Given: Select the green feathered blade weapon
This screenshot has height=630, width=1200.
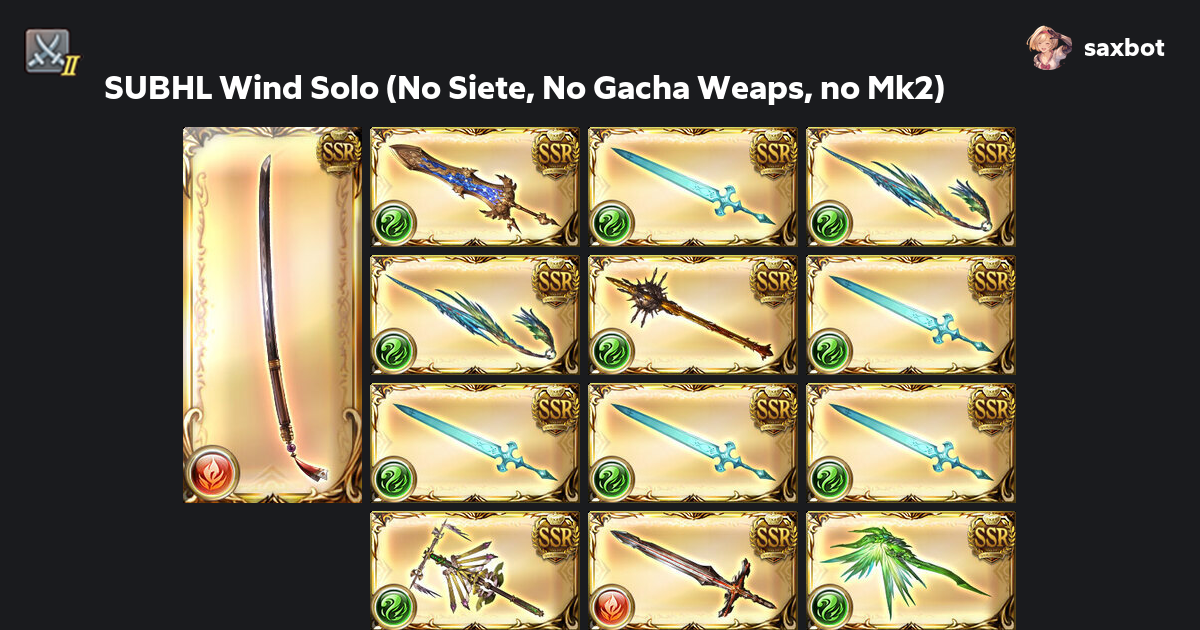Looking at the screenshot, I should point(911,570).
